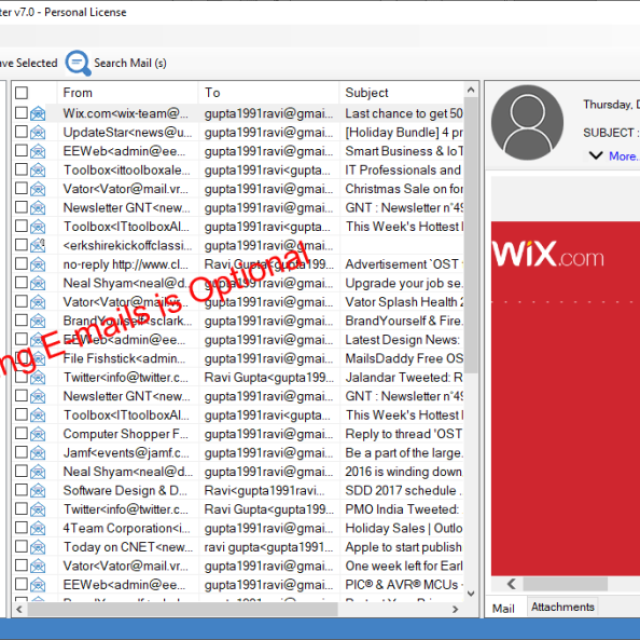Check the Wix.com email row checkbox
This screenshot has width=640, height=640.
21,113
